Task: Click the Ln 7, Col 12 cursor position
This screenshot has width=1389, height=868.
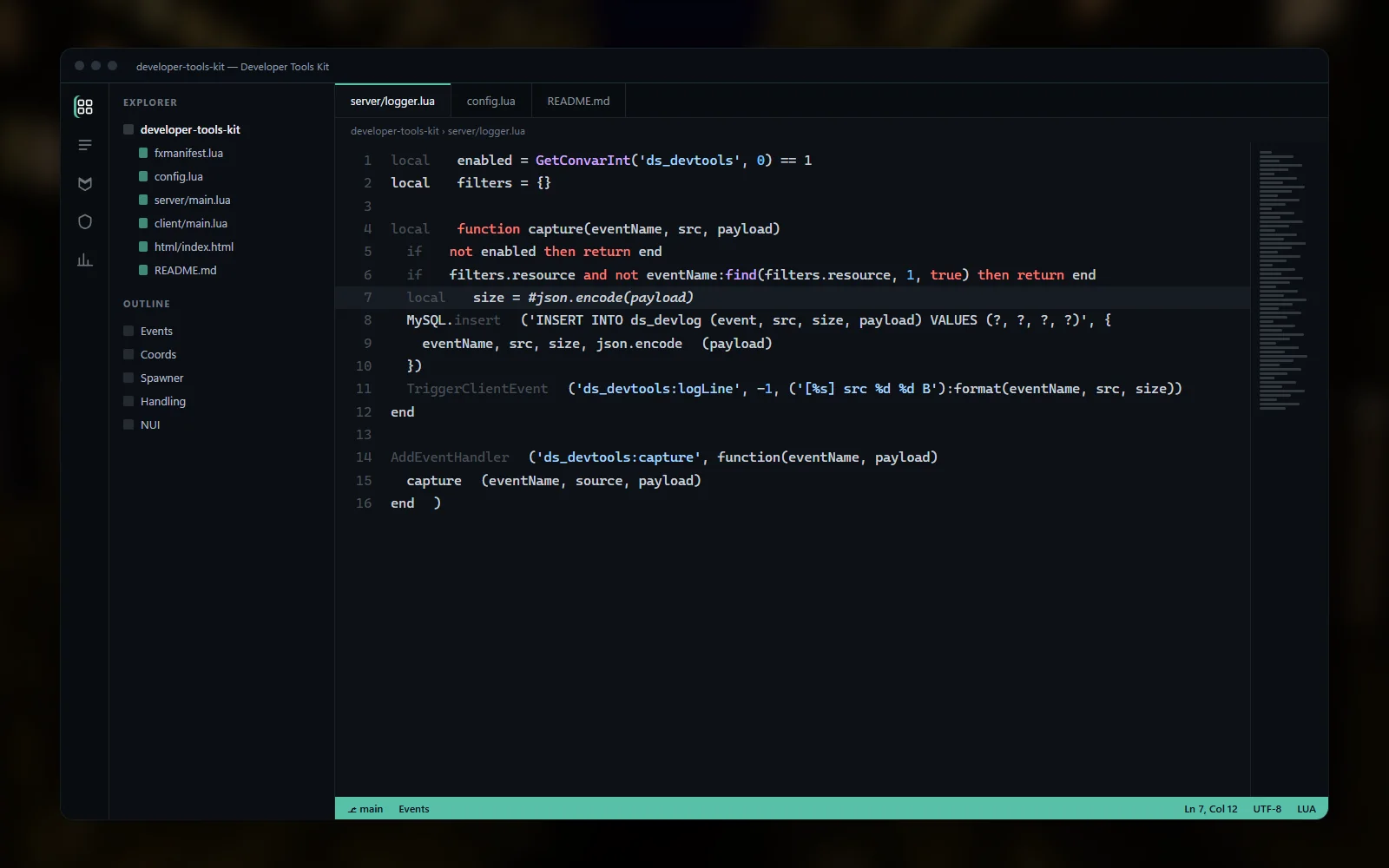Action: click(x=1211, y=809)
